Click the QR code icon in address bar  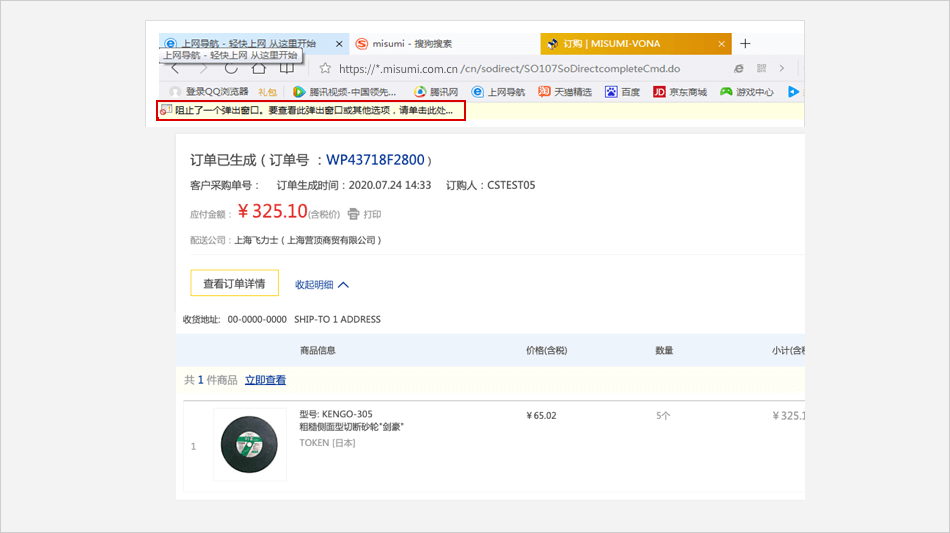pyautogui.click(x=761, y=69)
